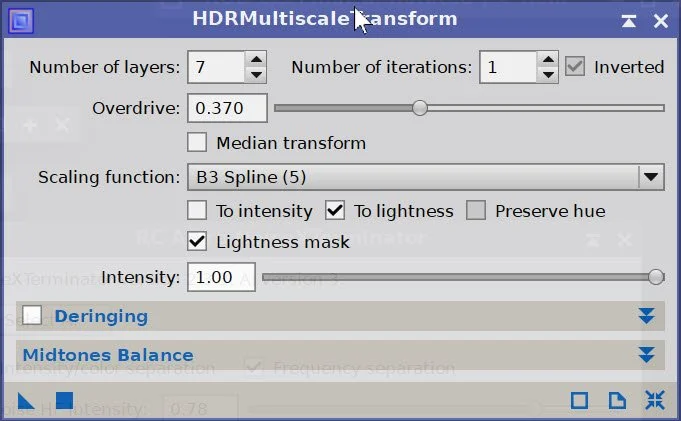Expand the Deringing section arrows
The image size is (681, 421).
coord(646,316)
